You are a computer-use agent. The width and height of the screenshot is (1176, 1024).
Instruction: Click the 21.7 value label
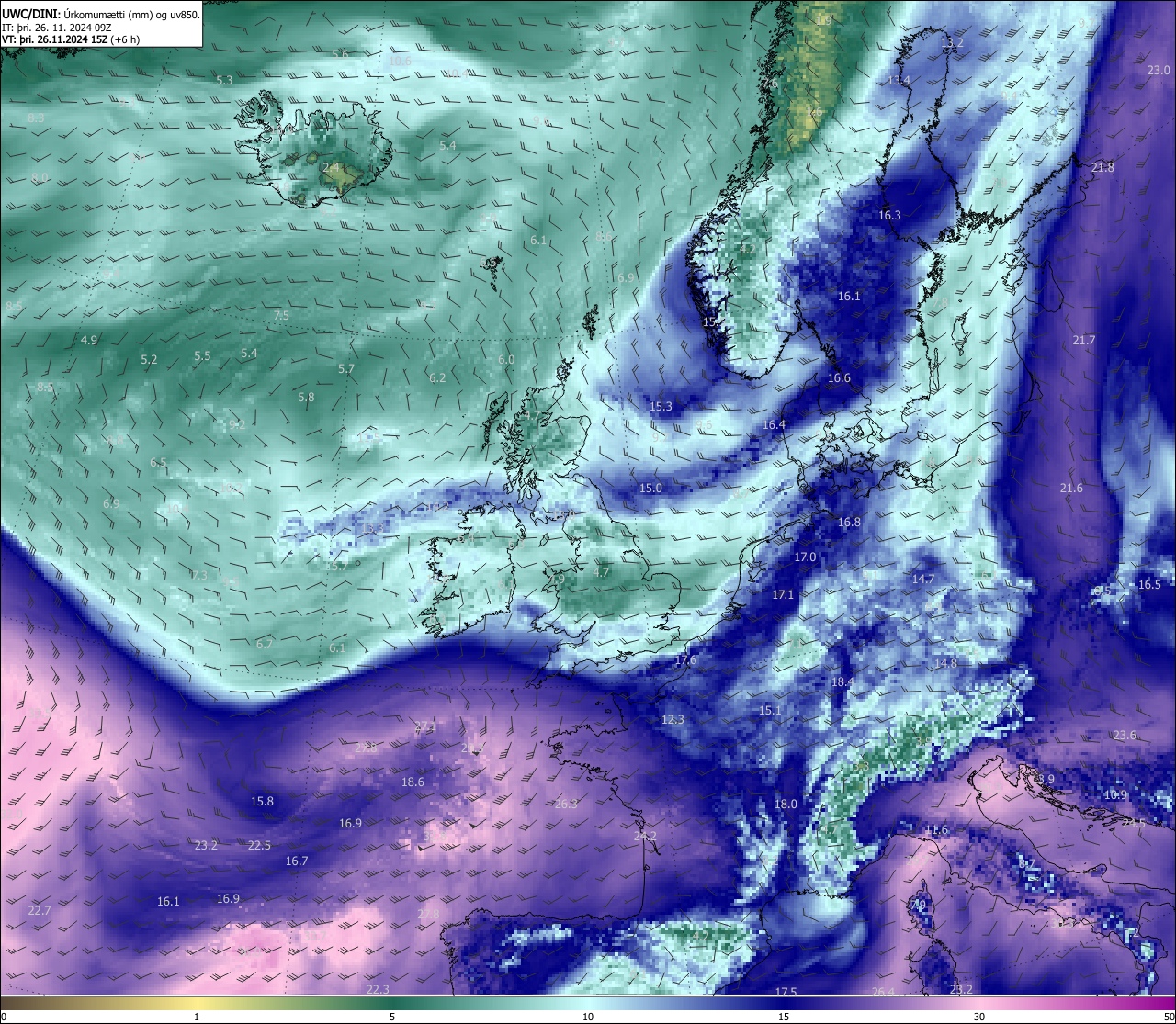tap(1084, 340)
